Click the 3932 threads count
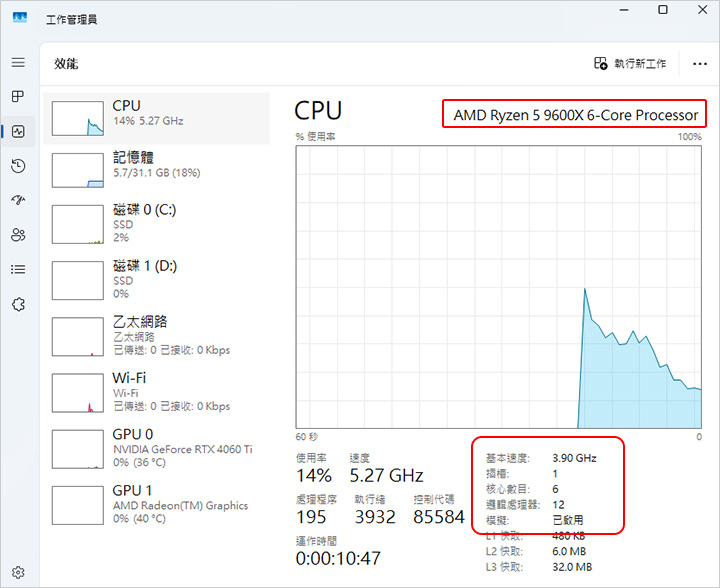This screenshot has height=588, width=720. click(x=375, y=517)
